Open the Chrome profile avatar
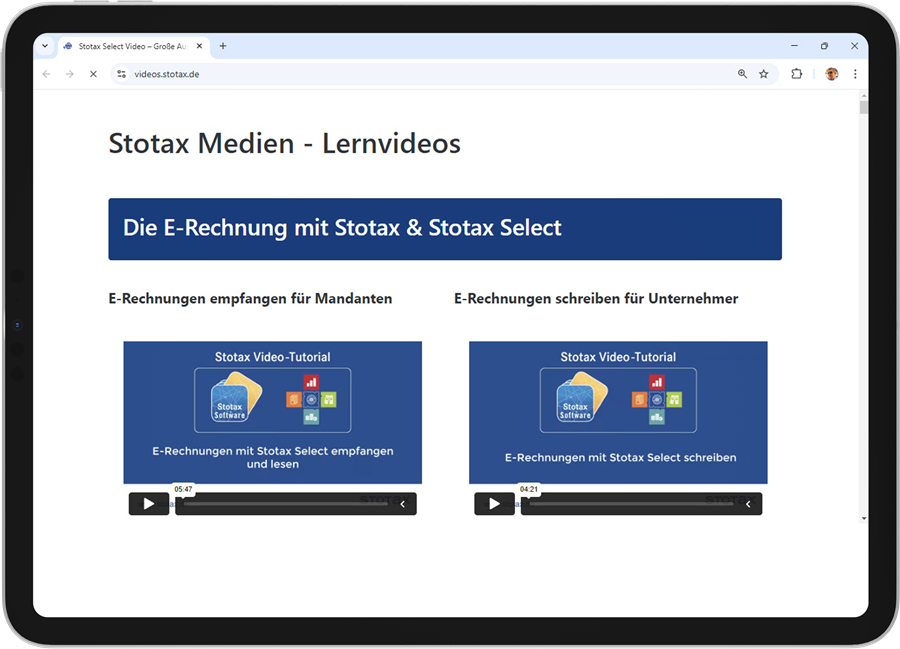Viewport: 900px width, 649px height. (832, 74)
